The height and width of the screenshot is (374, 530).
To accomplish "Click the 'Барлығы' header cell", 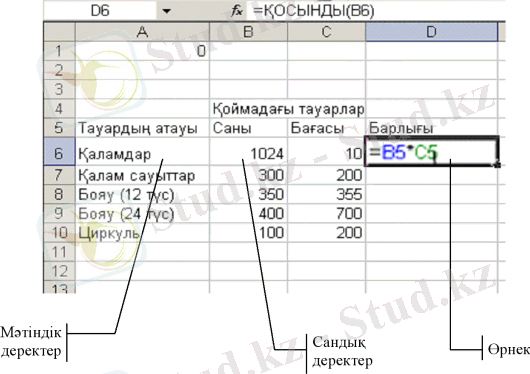I will click(432, 128).
